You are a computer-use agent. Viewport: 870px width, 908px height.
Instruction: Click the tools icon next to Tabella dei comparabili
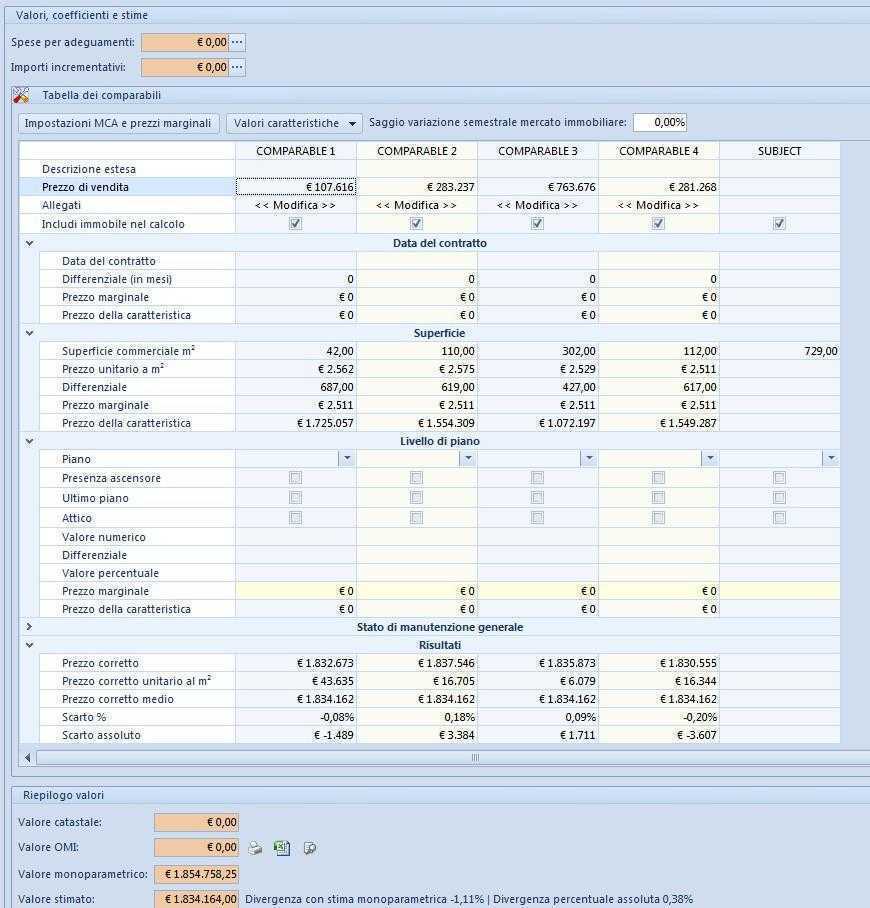point(21,95)
